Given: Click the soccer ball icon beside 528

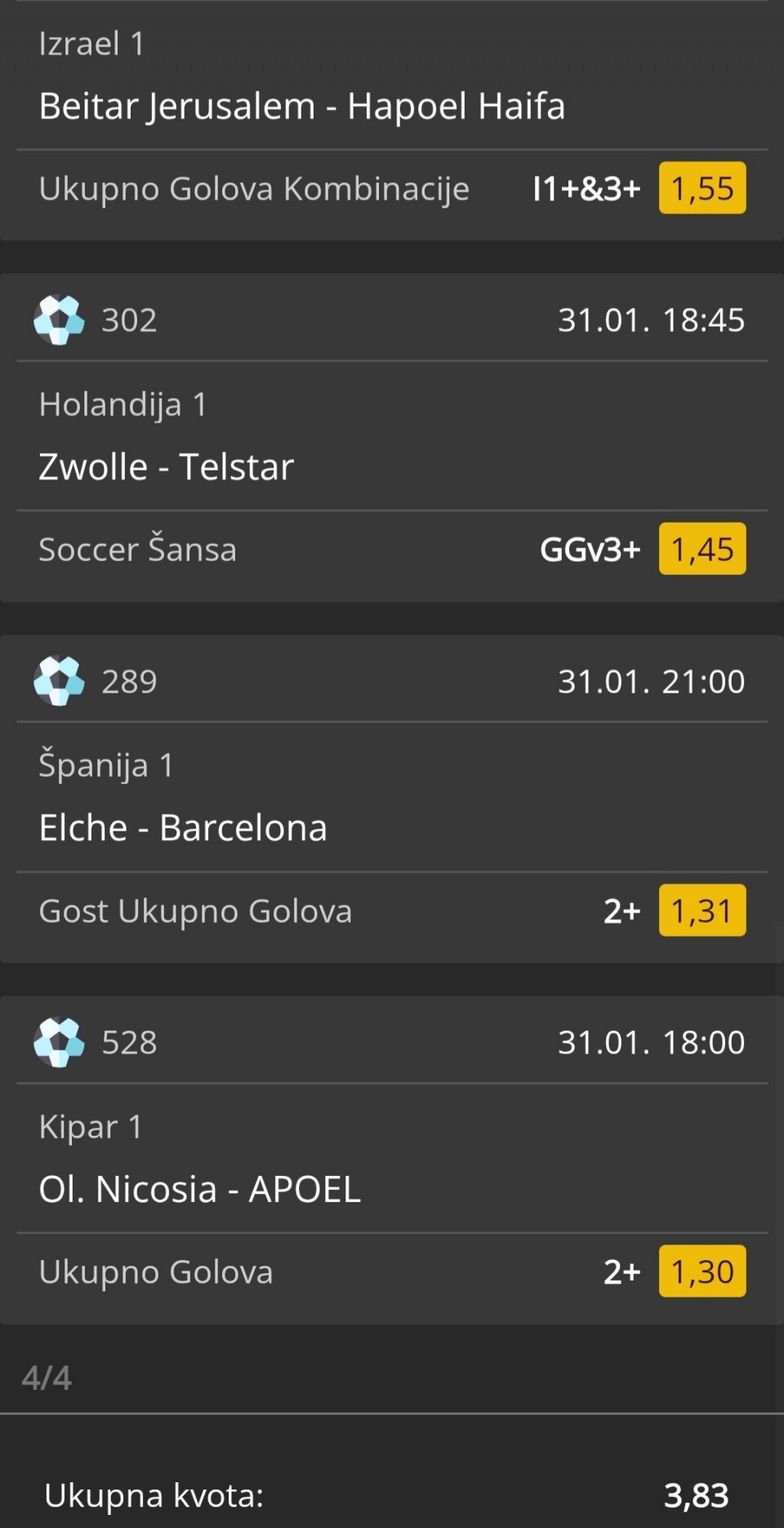Looking at the screenshot, I should 59,1041.
